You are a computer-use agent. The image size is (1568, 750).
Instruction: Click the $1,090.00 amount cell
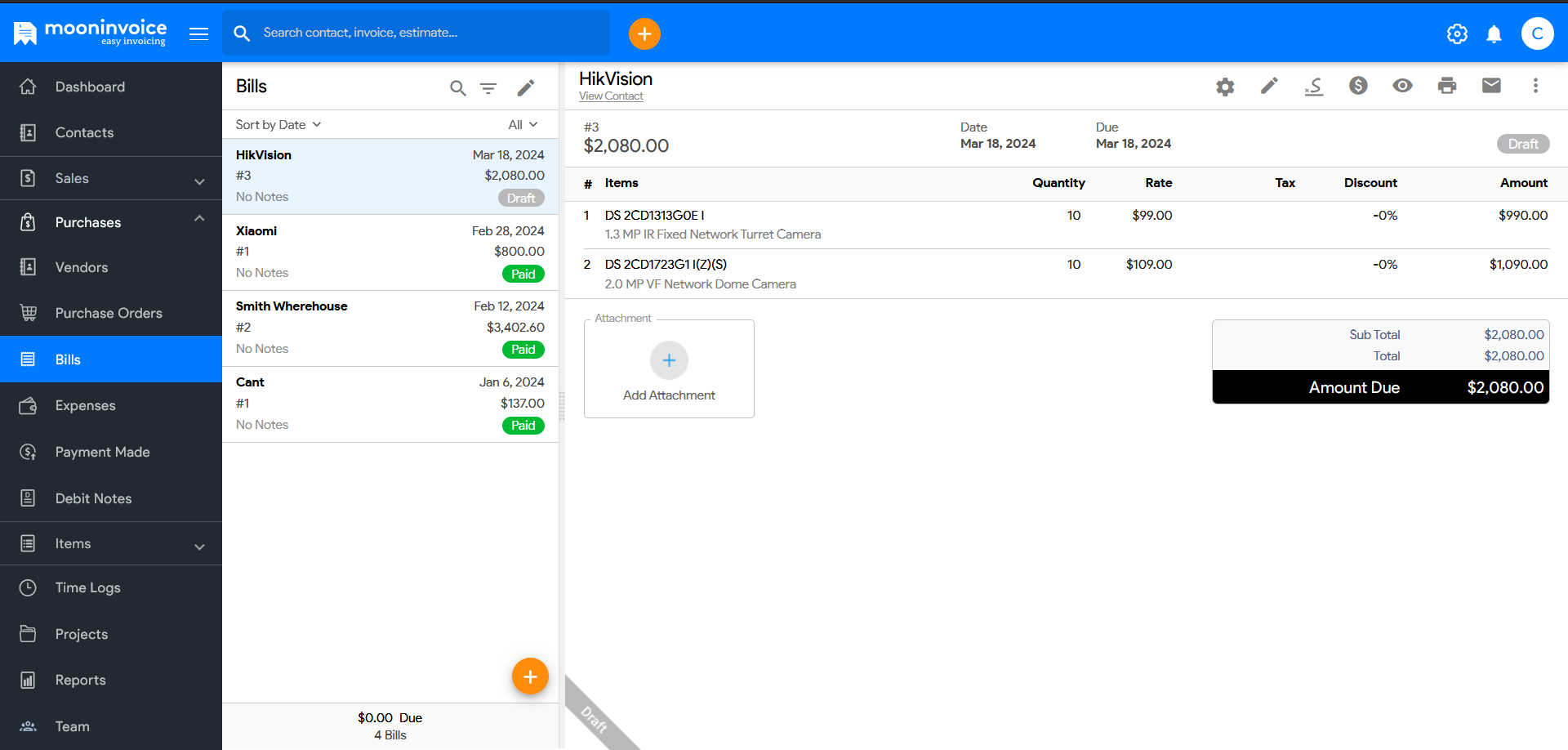[x=1518, y=265]
